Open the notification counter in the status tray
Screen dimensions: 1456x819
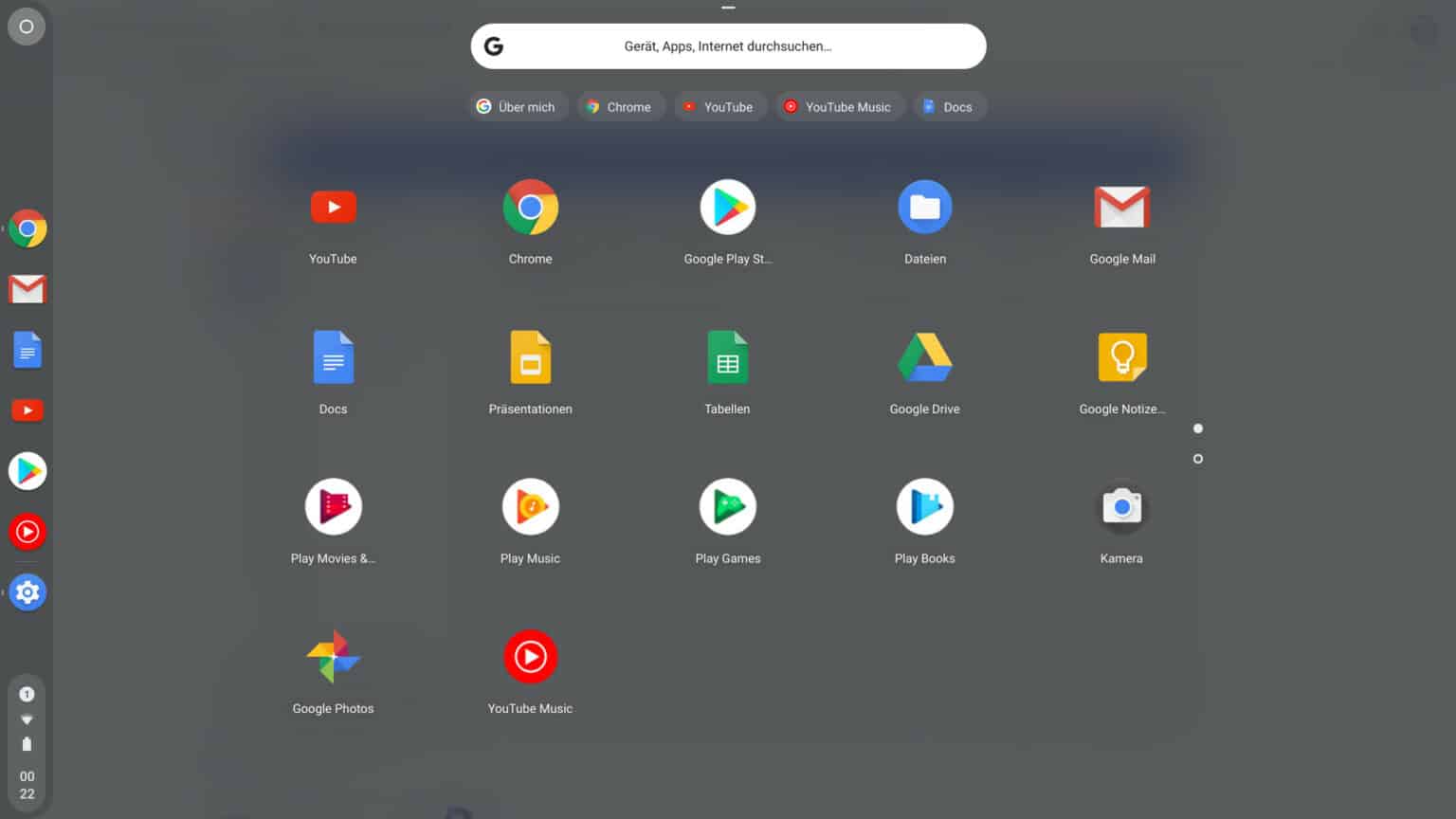(27, 694)
